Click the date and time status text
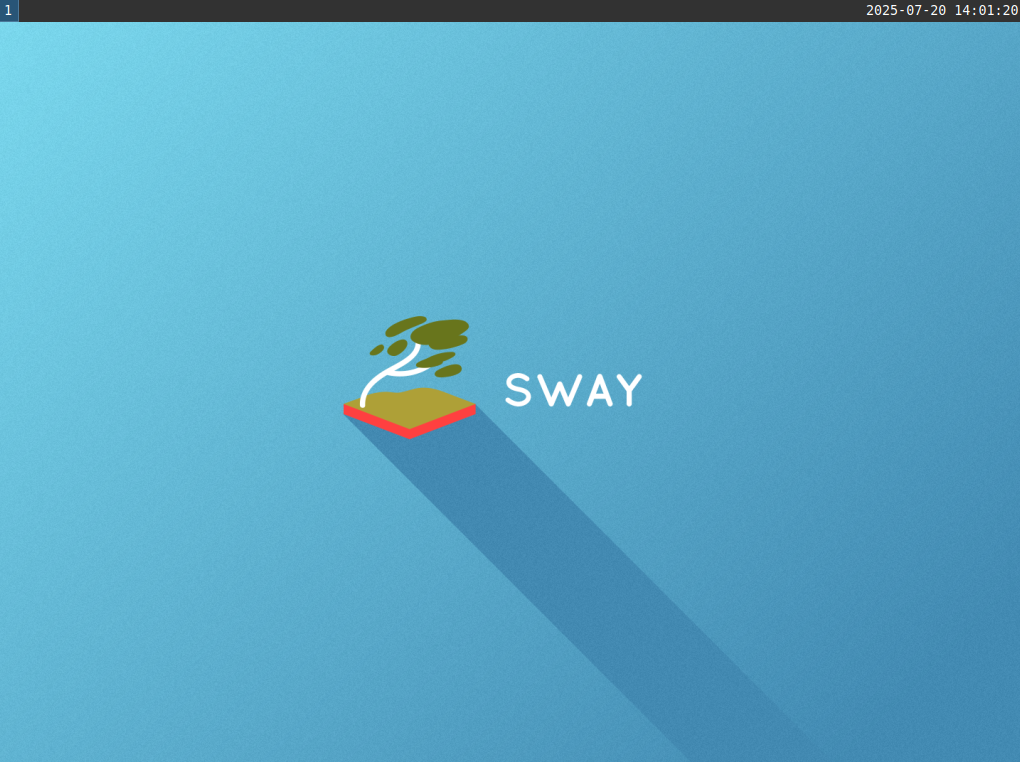This screenshot has width=1020, height=762. 941,10
